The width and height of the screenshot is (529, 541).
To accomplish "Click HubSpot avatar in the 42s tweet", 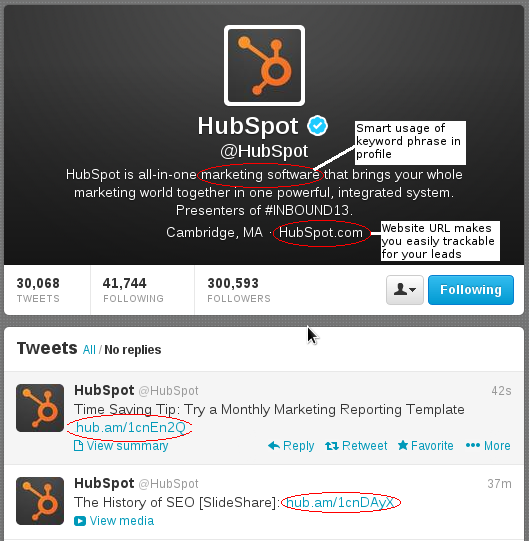I will click(40, 408).
